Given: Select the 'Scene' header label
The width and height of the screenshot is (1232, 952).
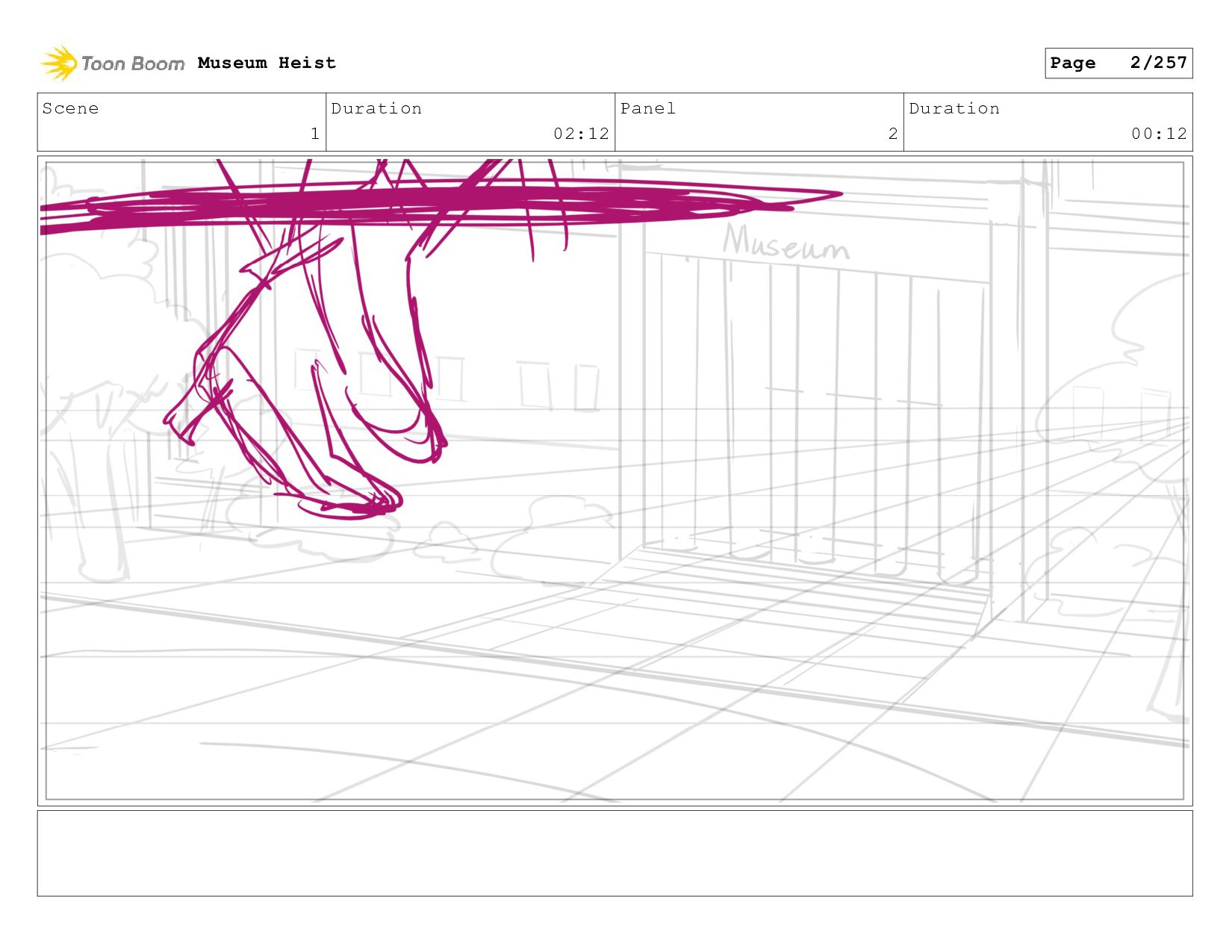Looking at the screenshot, I should [x=70, y=108].
